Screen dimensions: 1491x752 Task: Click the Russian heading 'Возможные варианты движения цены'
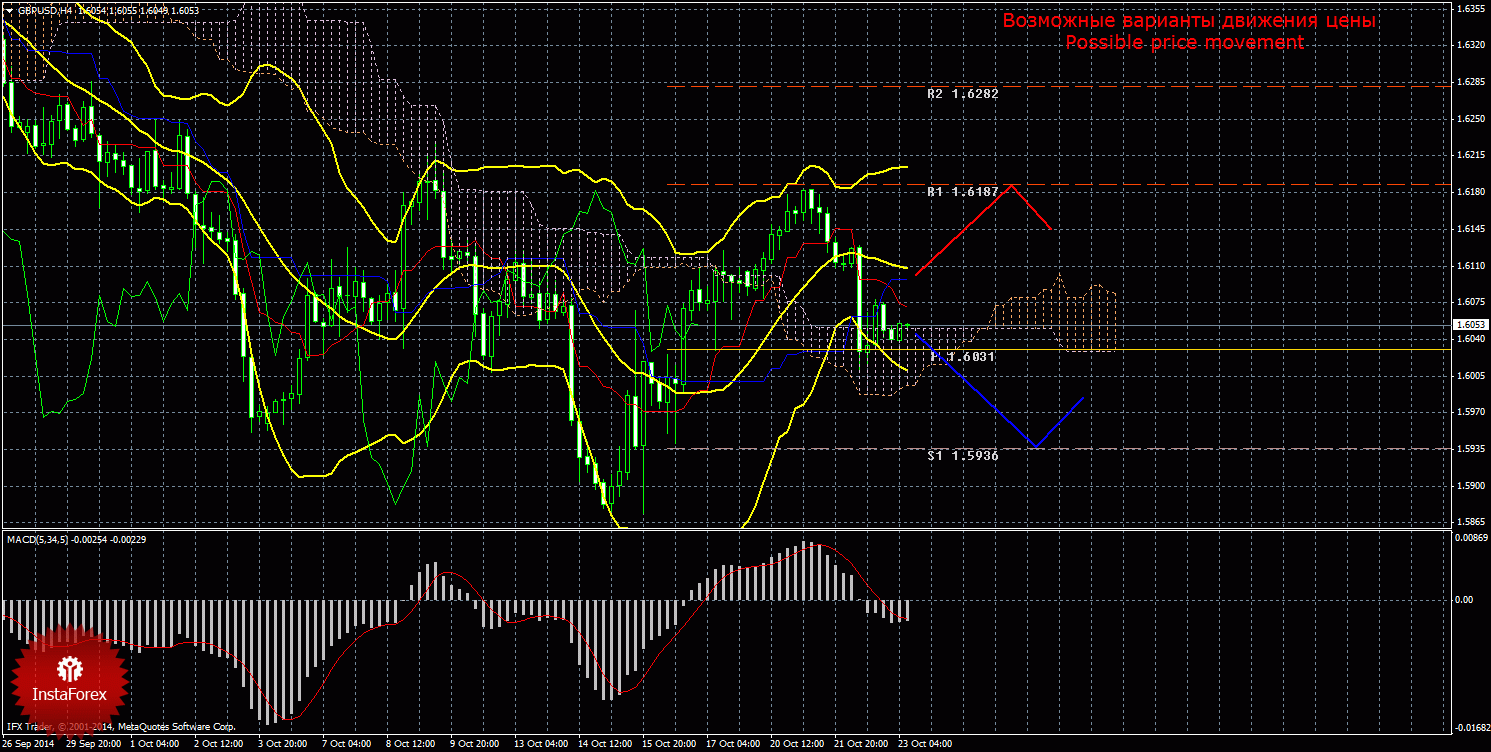click(x=1189, y=21)
